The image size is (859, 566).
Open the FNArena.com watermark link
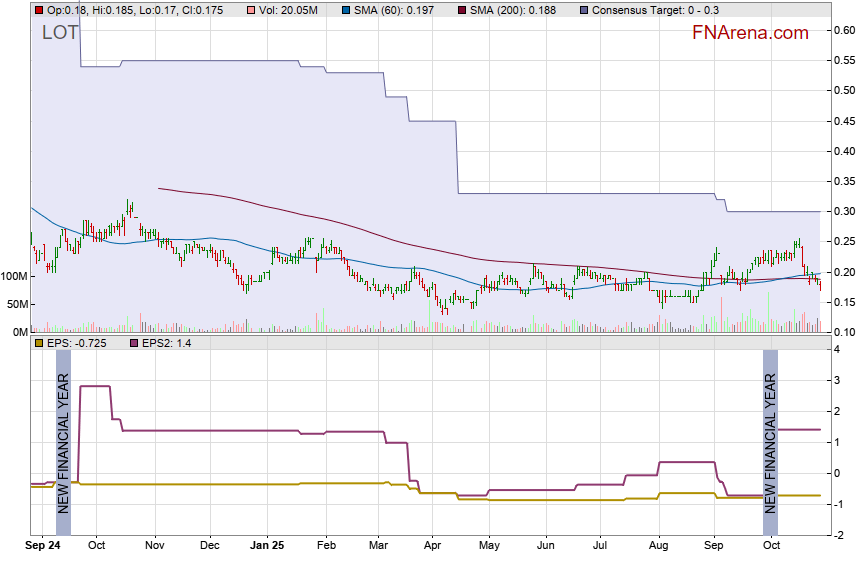750,33
